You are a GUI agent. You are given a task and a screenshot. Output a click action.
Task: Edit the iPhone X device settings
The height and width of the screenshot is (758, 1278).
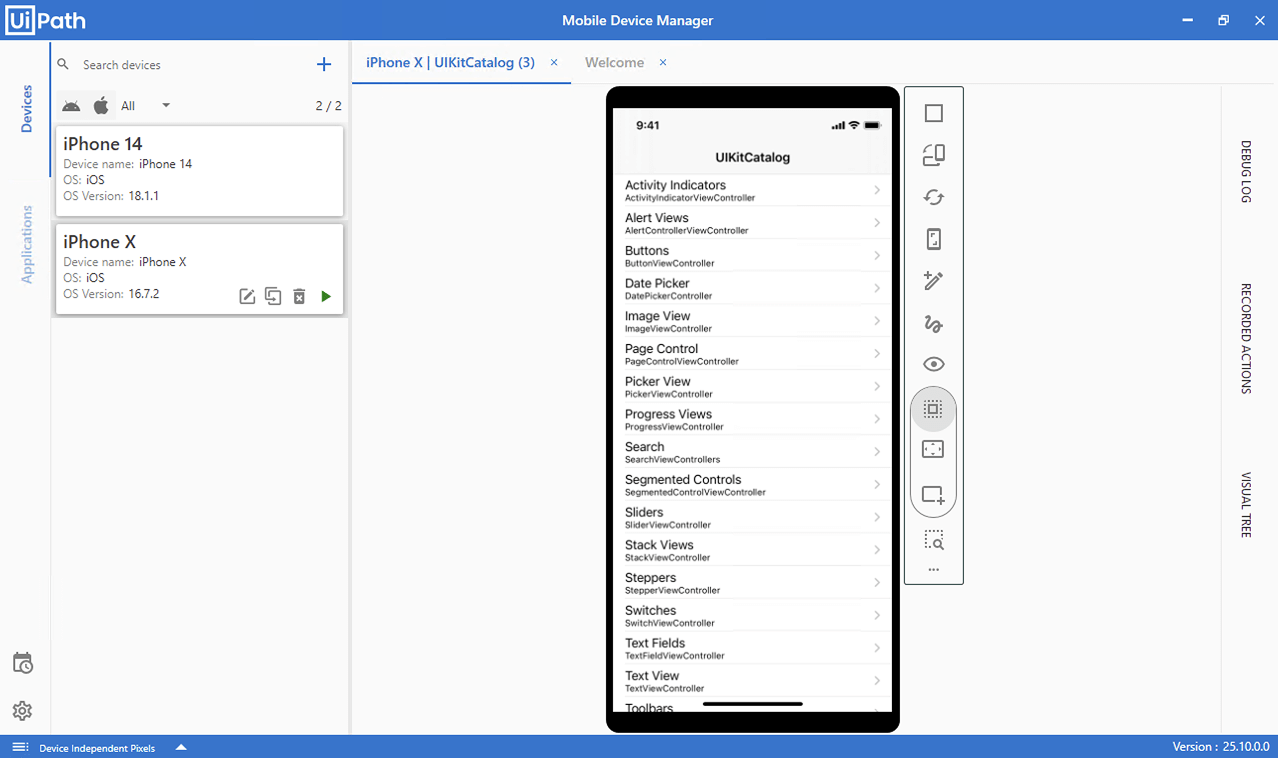247,296
